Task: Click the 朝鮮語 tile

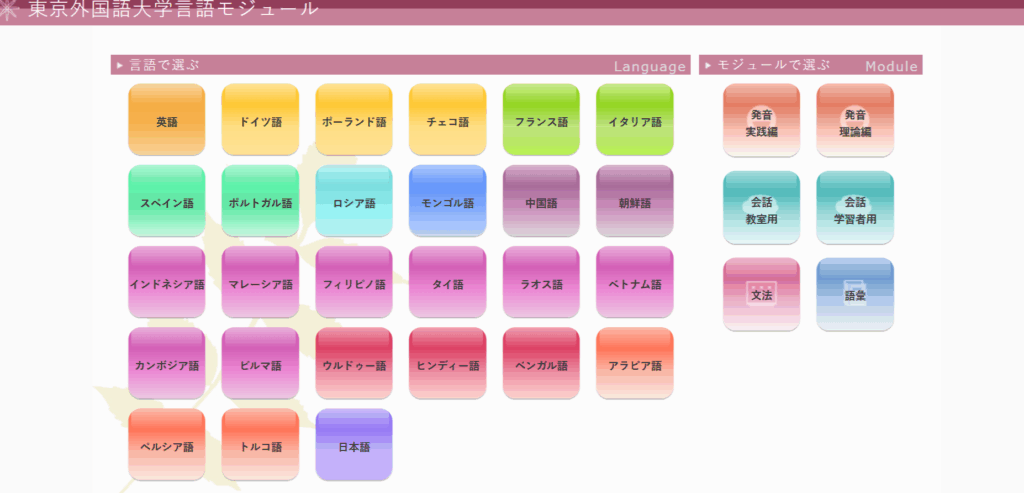Action: 635,200
